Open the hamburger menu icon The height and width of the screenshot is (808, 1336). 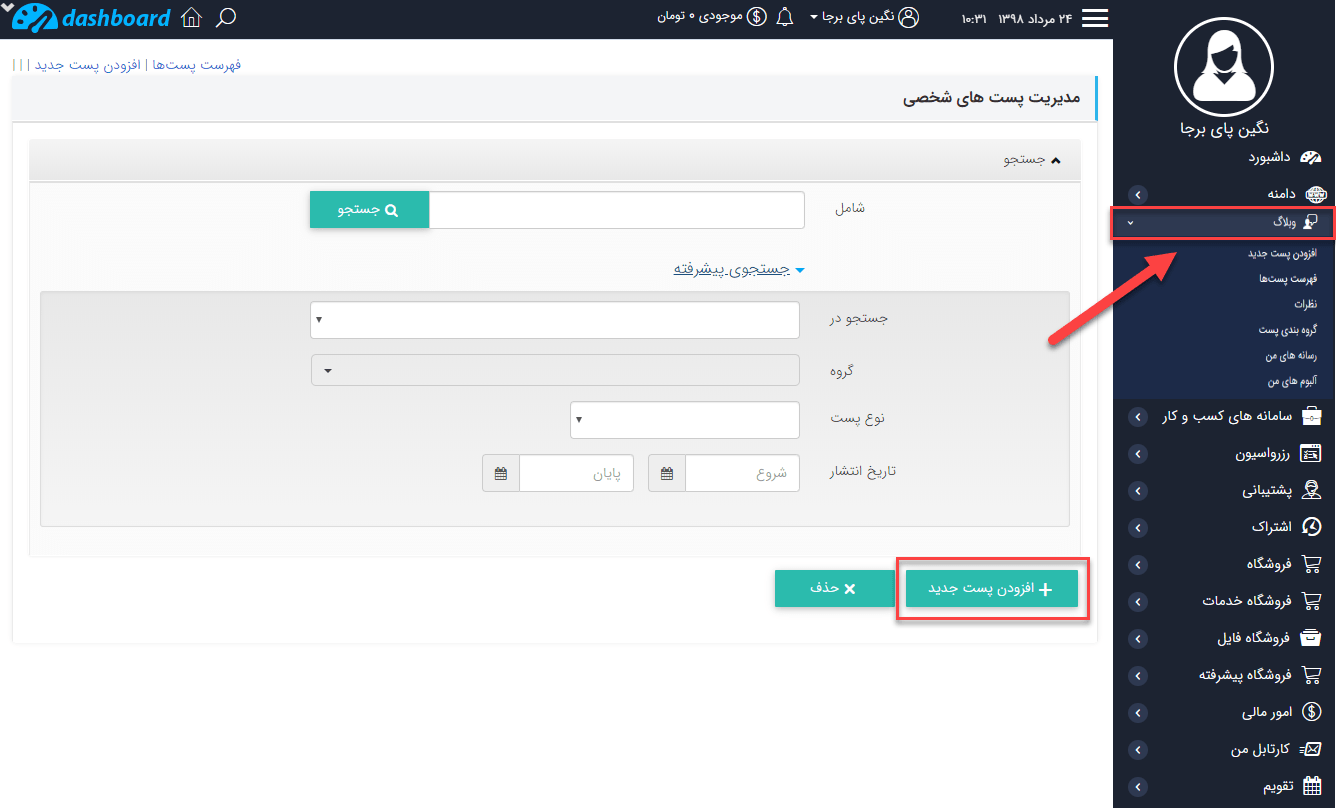[1096, 19]
